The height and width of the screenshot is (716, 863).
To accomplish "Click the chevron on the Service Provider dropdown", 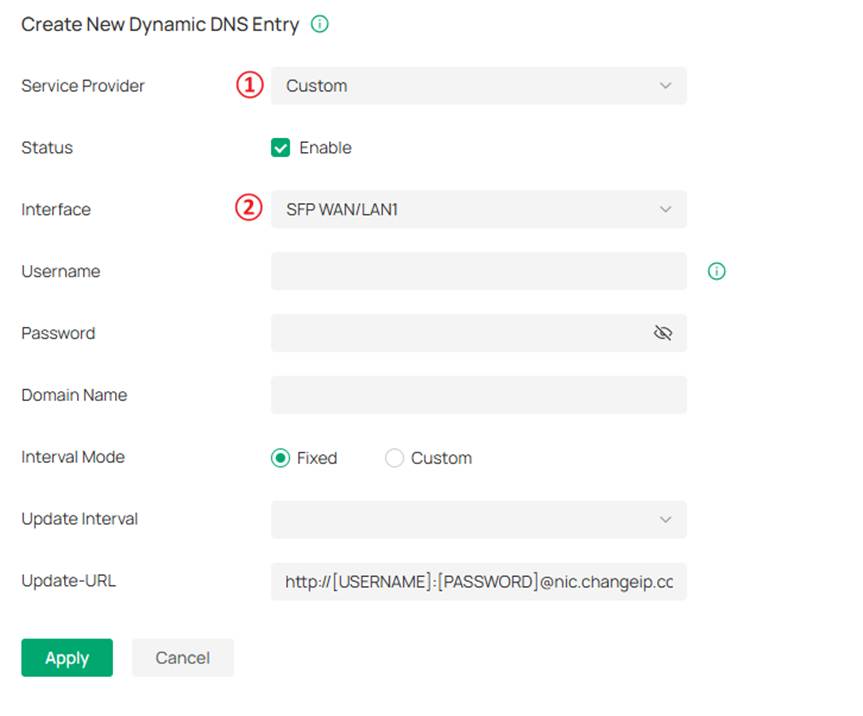I will [666, 86].
